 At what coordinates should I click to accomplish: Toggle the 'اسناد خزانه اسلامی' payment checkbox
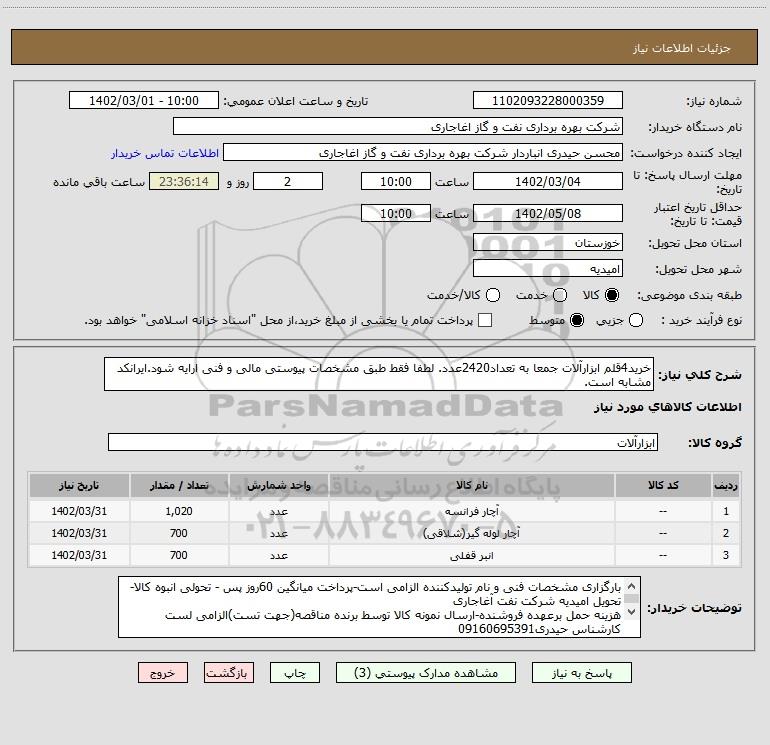pos(485,320)
